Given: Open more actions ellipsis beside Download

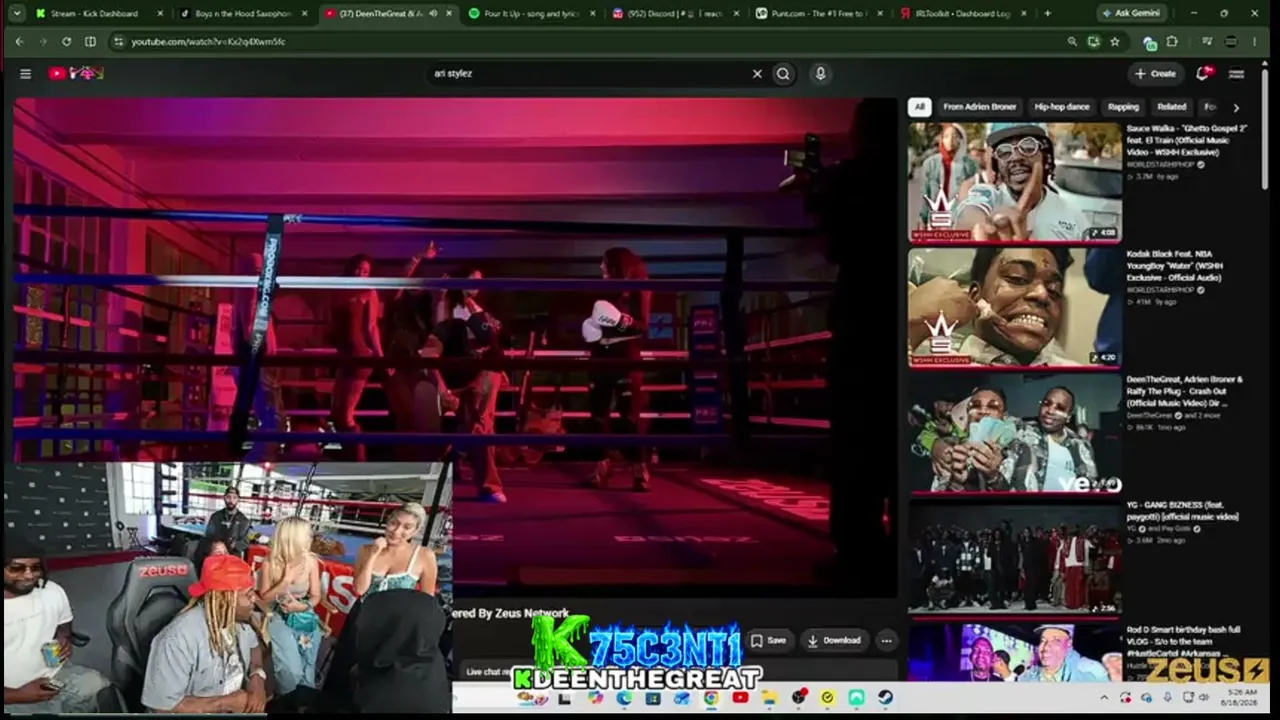Looking at the screenshot, I should click(886, 640).
